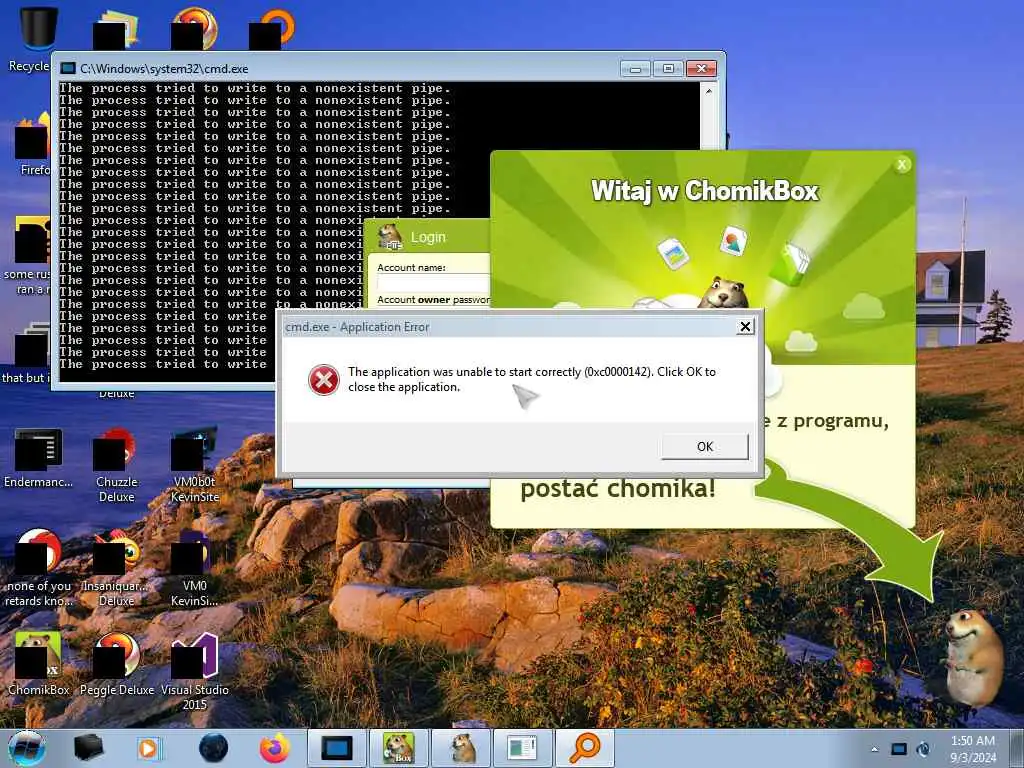
Task: Switch to the window-list taskbar button
Action: pos(522,748)
